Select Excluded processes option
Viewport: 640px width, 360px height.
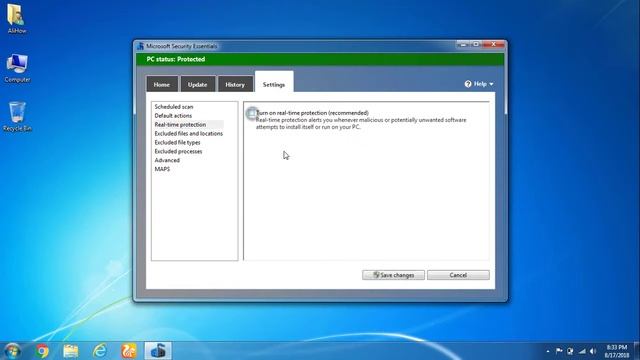point(178,151)
